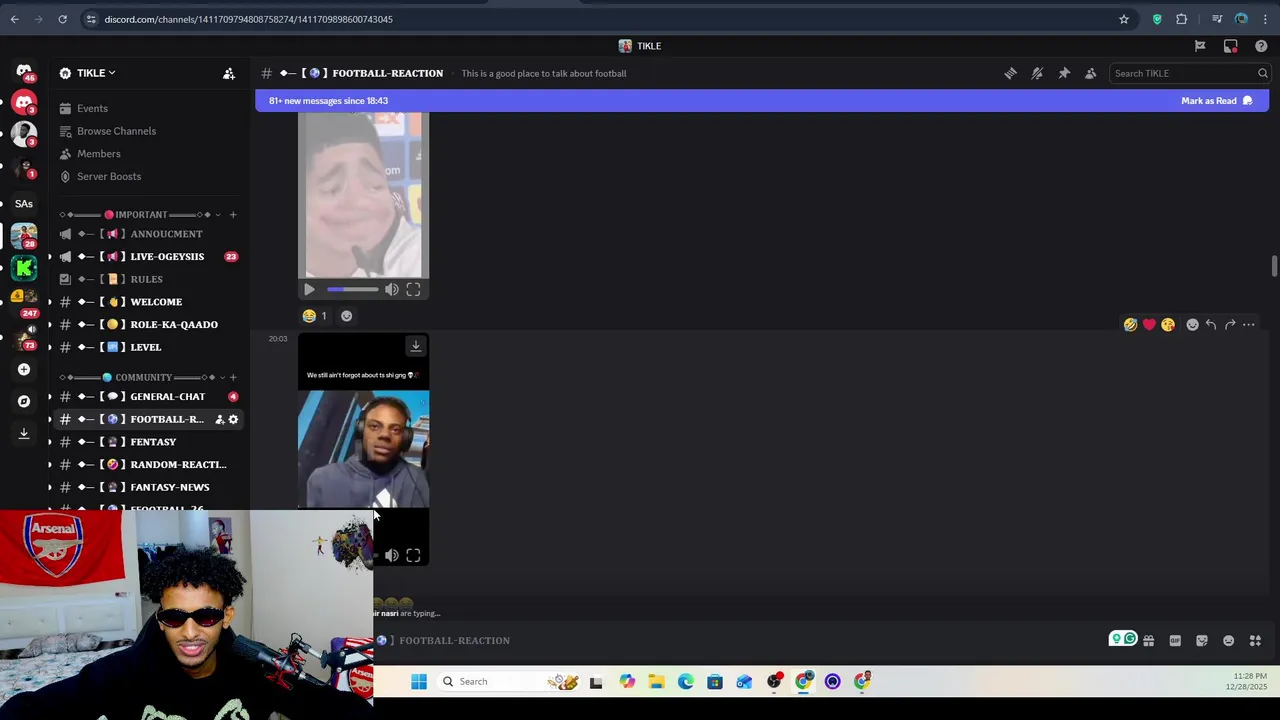Click the message input FOOTBALL-REACTION box

[x=740, y=641]
